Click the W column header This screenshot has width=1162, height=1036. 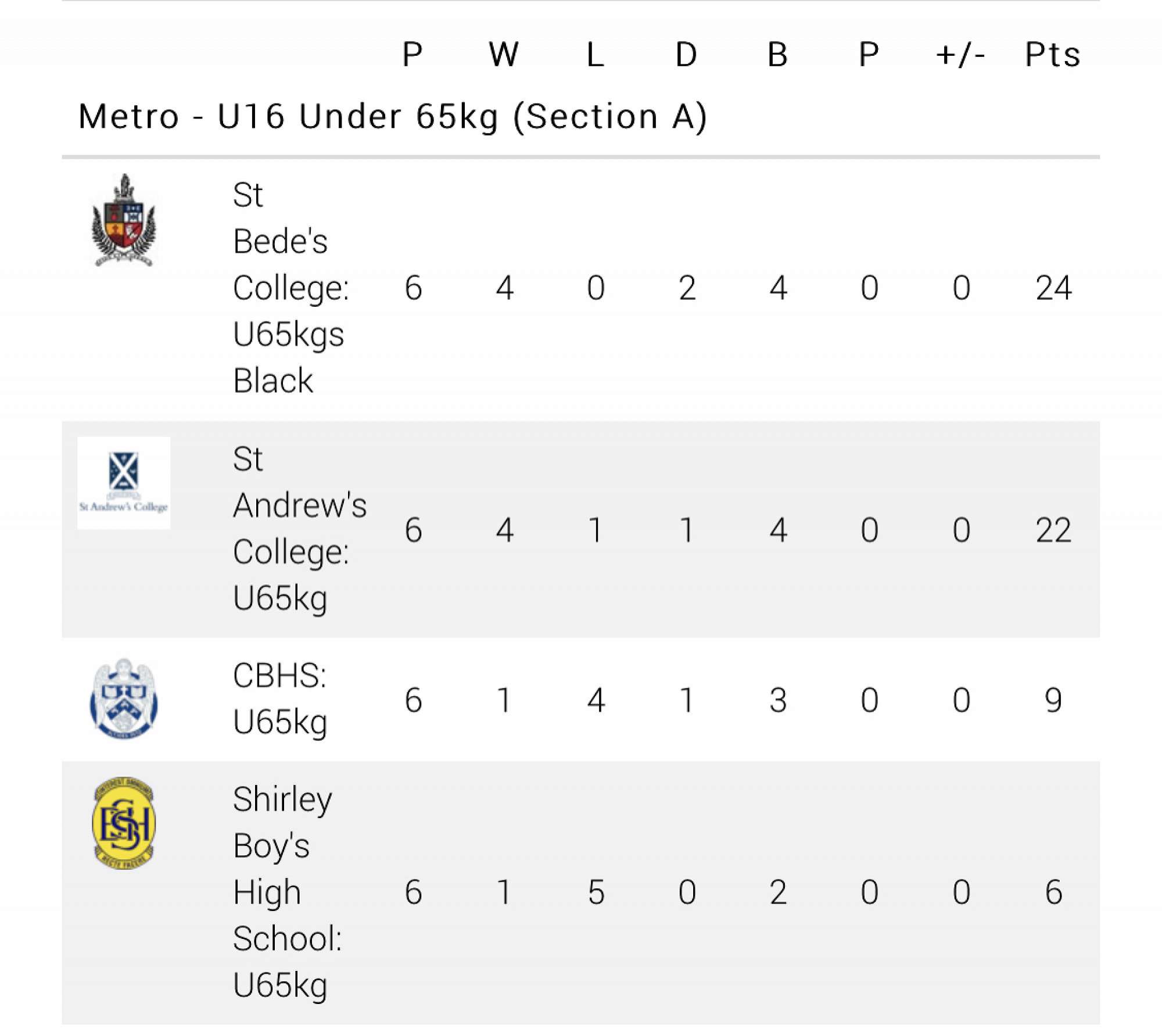click(504, 55)
